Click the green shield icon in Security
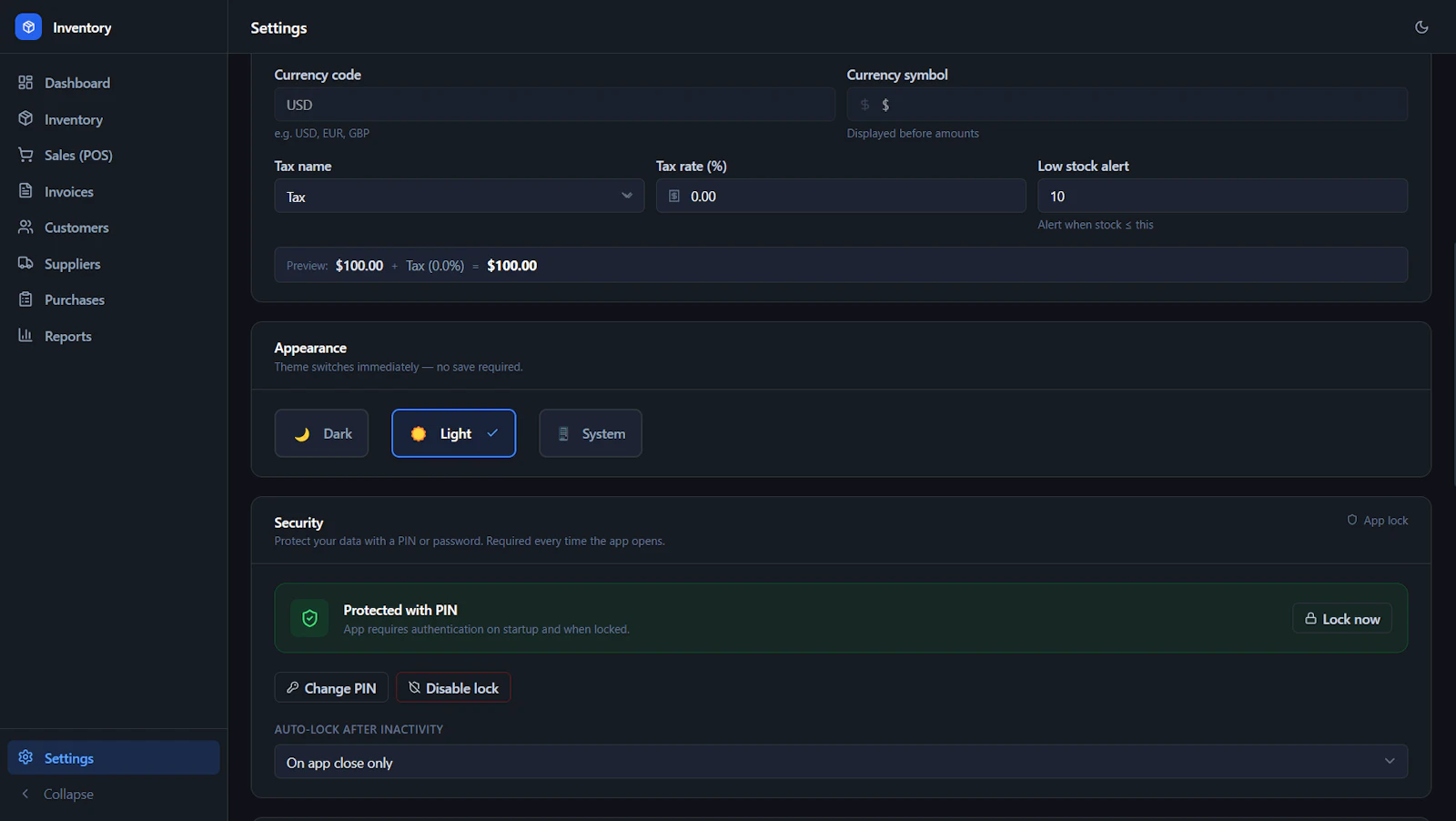 (x=309, y=618)
